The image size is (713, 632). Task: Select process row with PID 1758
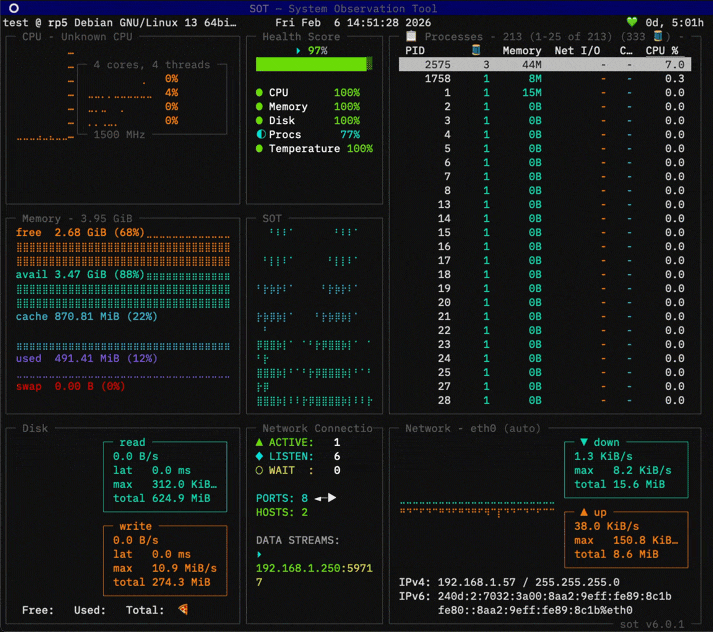tap(545, 79)
